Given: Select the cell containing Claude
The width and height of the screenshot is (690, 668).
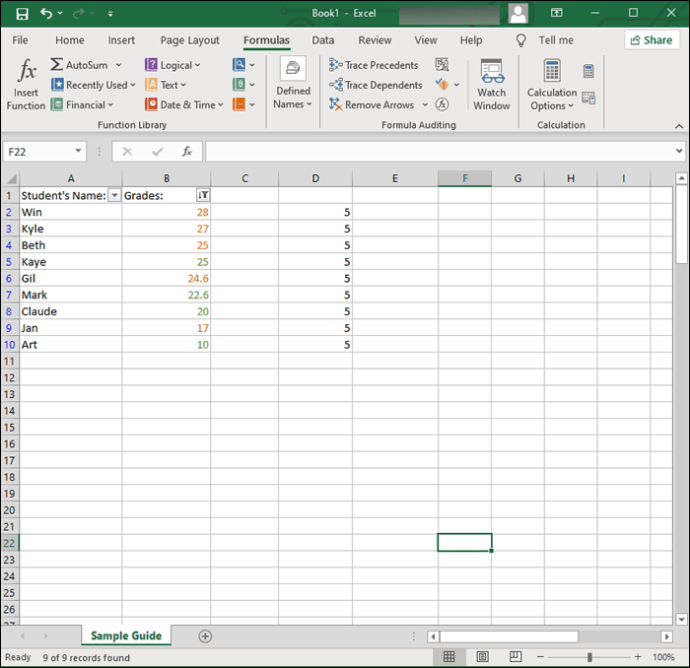Looking at the screenshot, I should [x=70, y=312].
